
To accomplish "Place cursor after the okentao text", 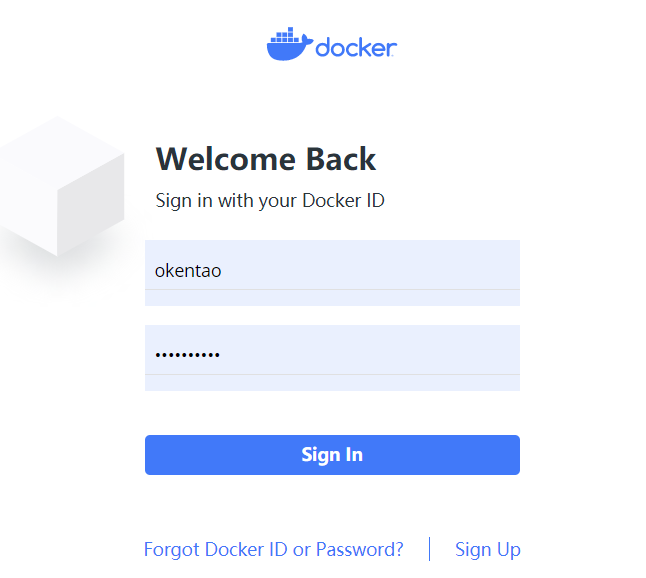I will pyautogui.click(x=222, y=271).
